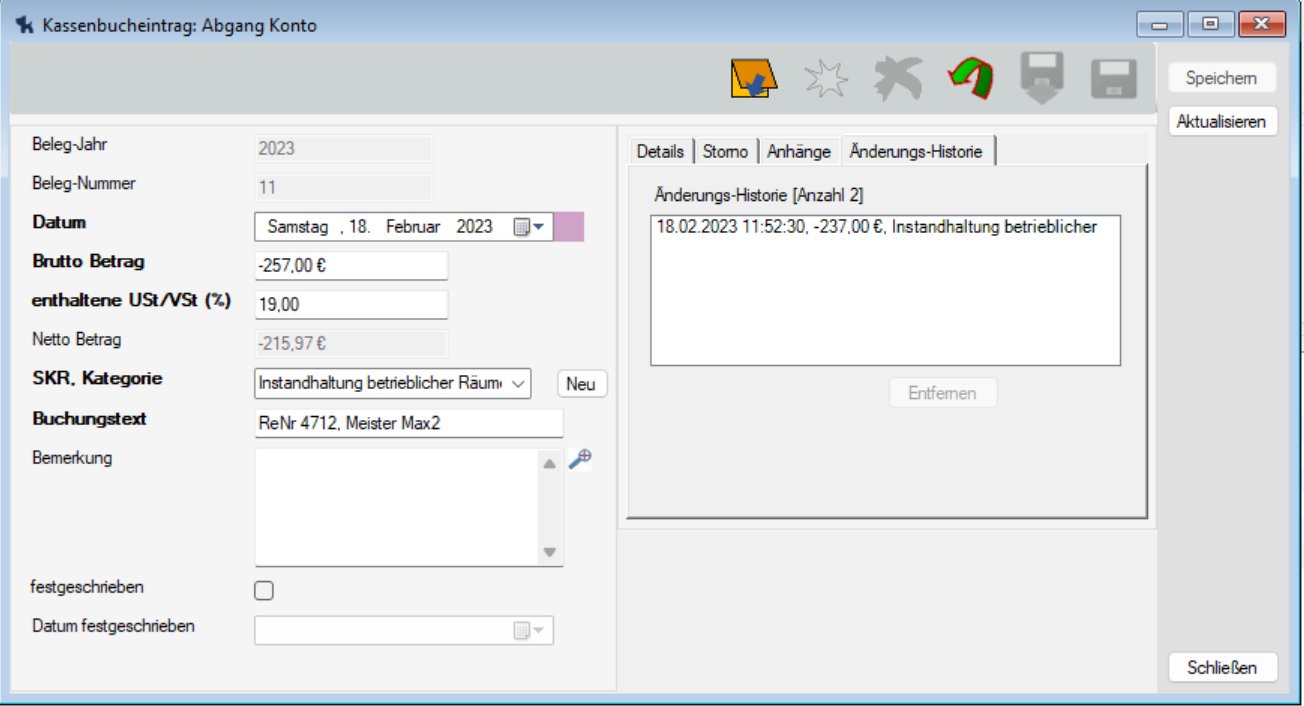Click the plain grey floppy disk icon

1113,79
